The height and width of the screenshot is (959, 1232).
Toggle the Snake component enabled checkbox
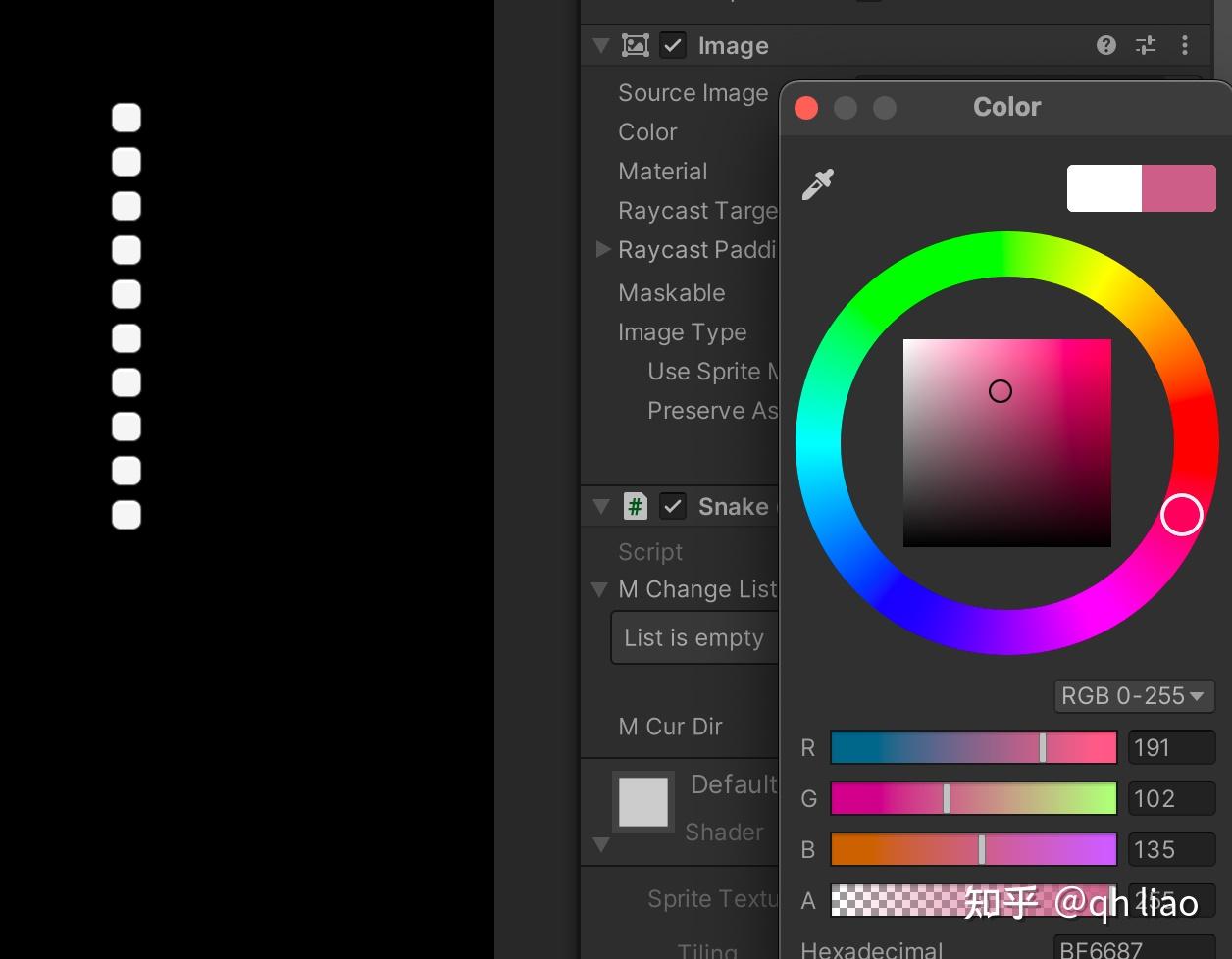(673, 506)
